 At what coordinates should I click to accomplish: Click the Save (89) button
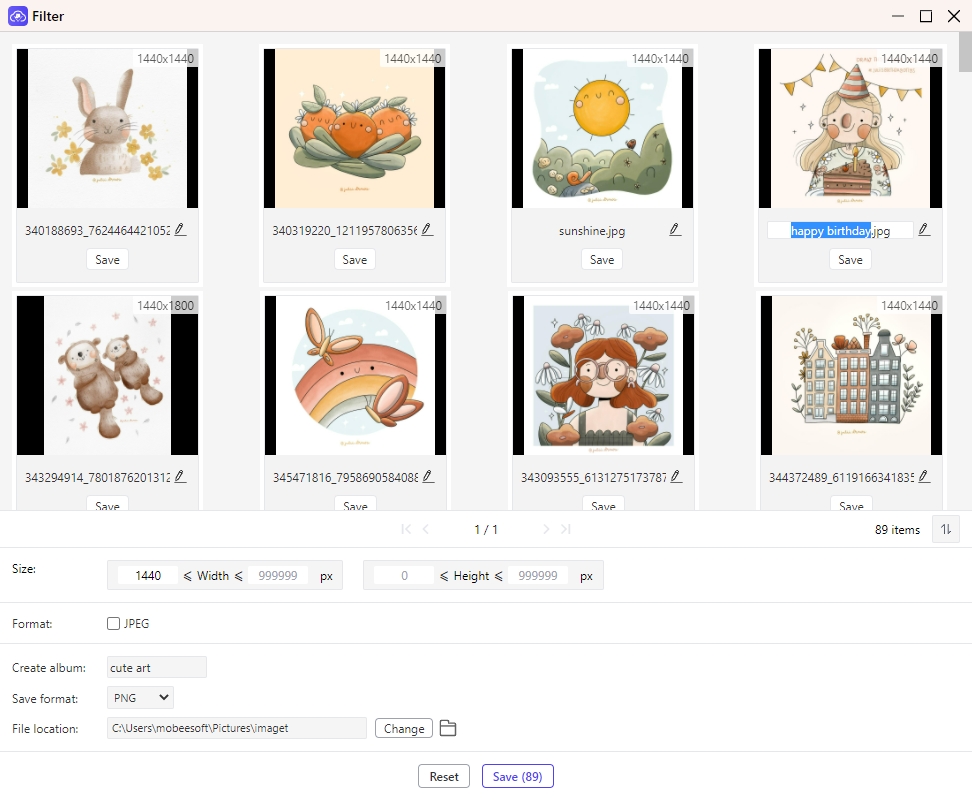[517, 777]
